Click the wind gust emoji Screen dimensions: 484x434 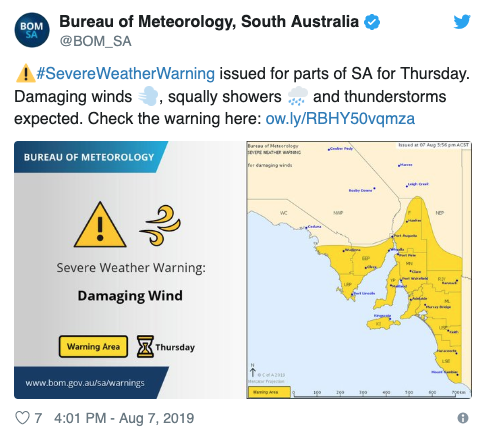click(148, 96)
